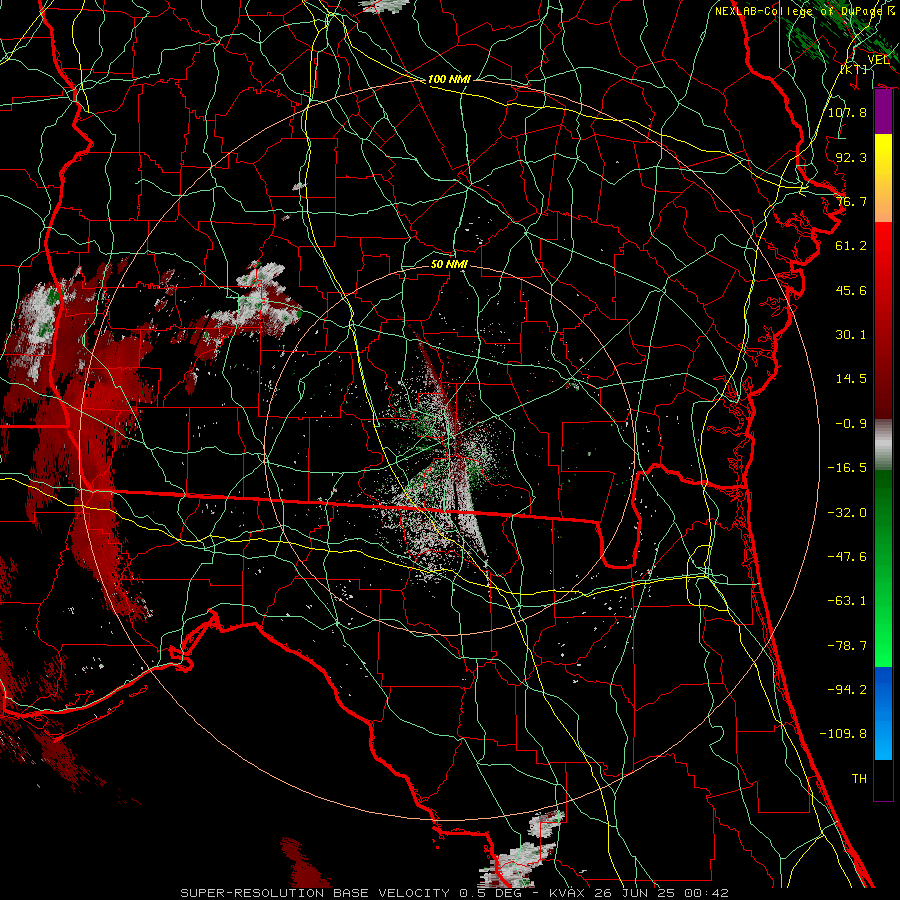The width and height of the screenshot is (900, 900).
Task: Select the 0.5 DEG elevation angle text
Action: pyautogui.click(x=491, y=893)
